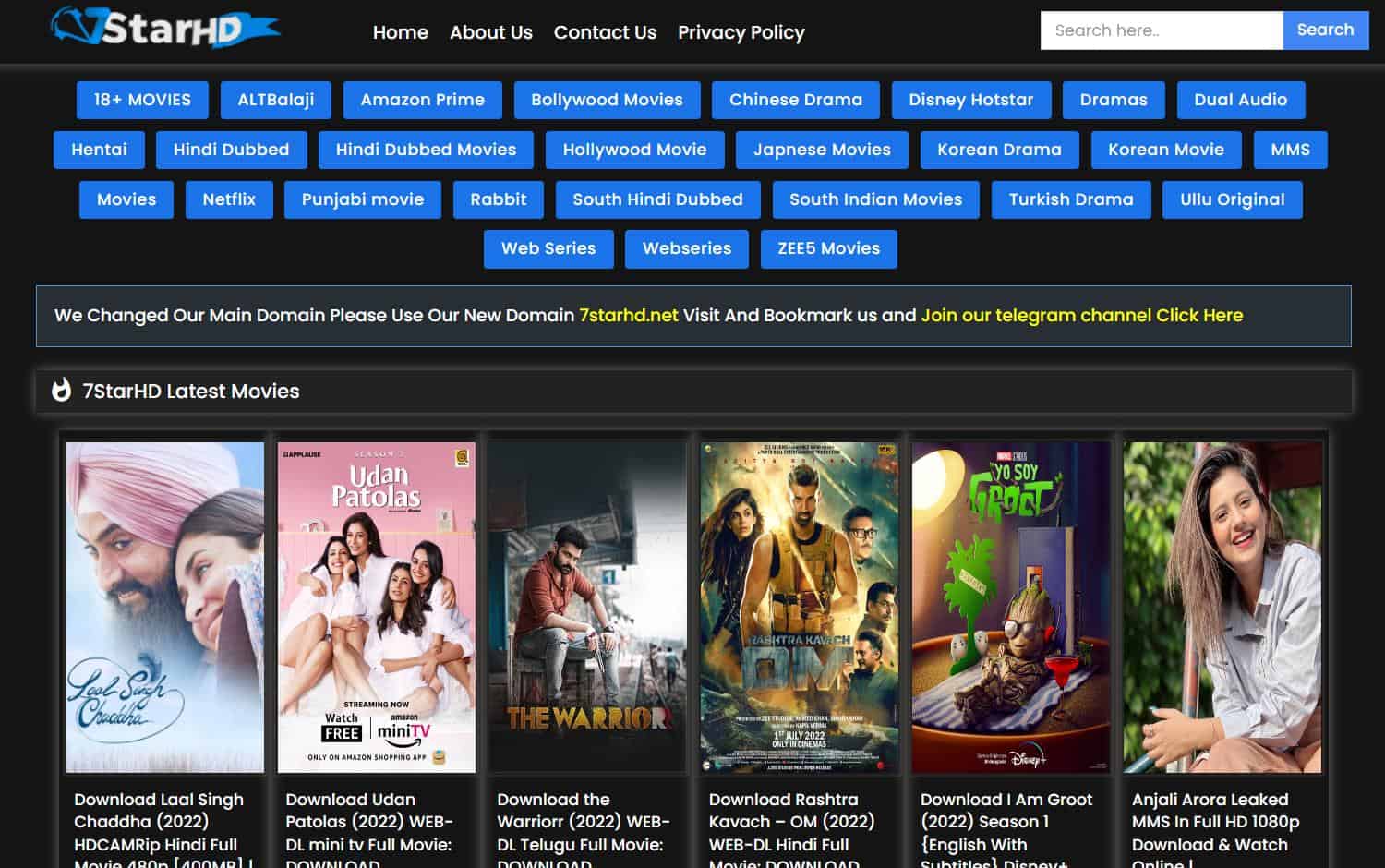Open the Netflix category
This screenshot has width=1385, height=868.
pyautogui.click(x=229, y=199)
